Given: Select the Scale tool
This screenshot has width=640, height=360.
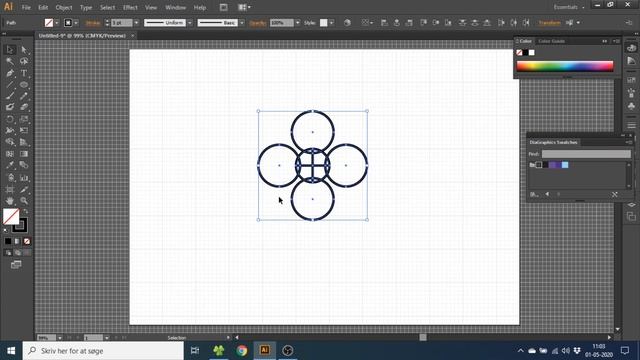Looking at the screenshot, I should tap(24, 119).
